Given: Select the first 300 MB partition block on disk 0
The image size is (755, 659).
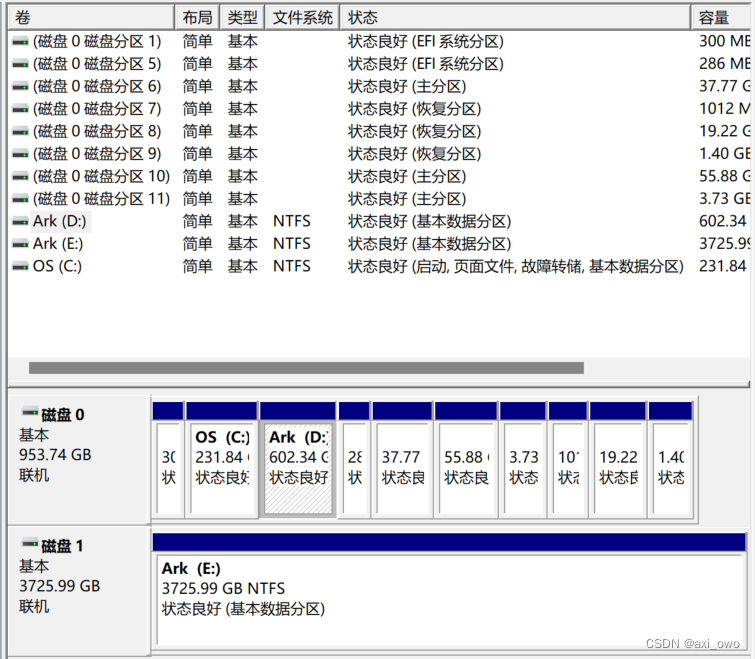Looking at the screenshot, I should (x=168, y=459).
